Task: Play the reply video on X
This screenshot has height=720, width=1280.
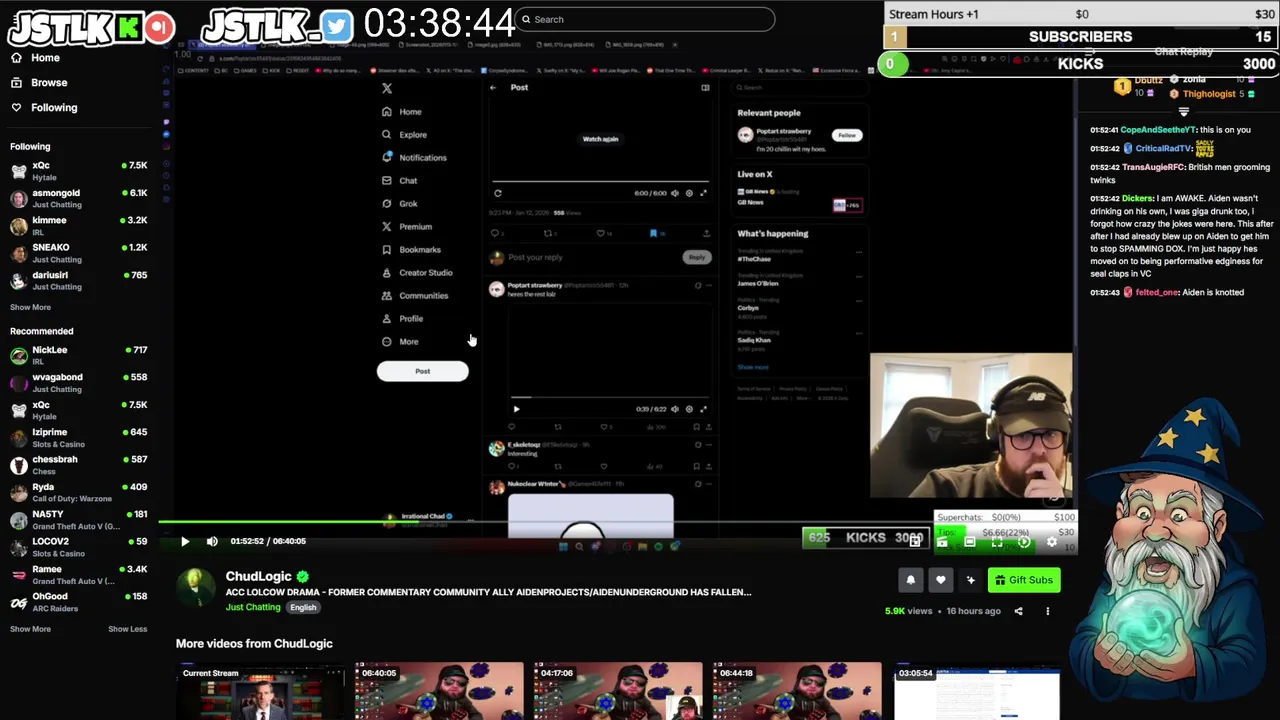Action: [x=516, y=409]
